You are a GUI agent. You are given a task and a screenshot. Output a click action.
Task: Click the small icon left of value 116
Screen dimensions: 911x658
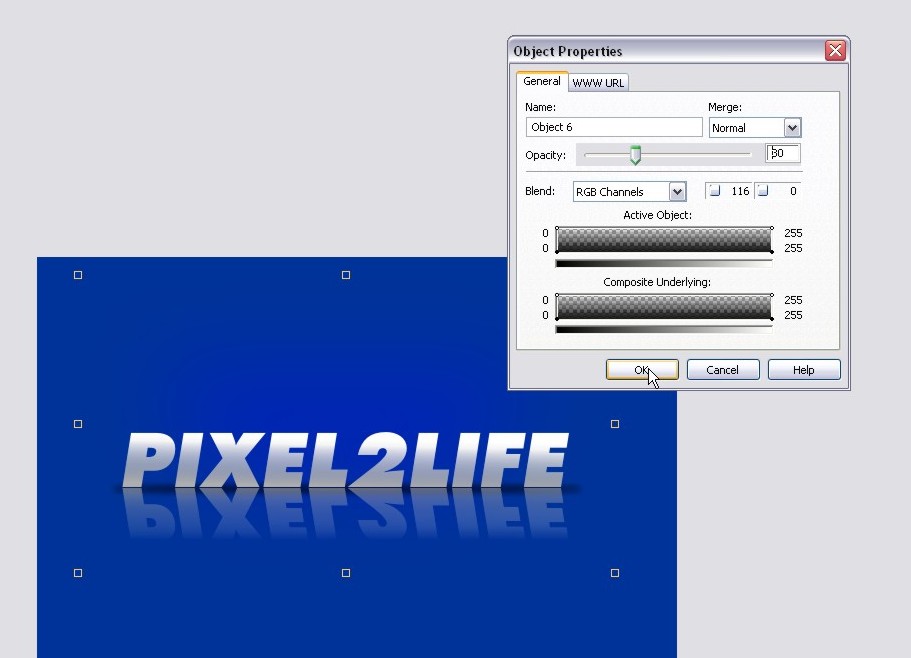pyautogui.click(x=715, y=190)
